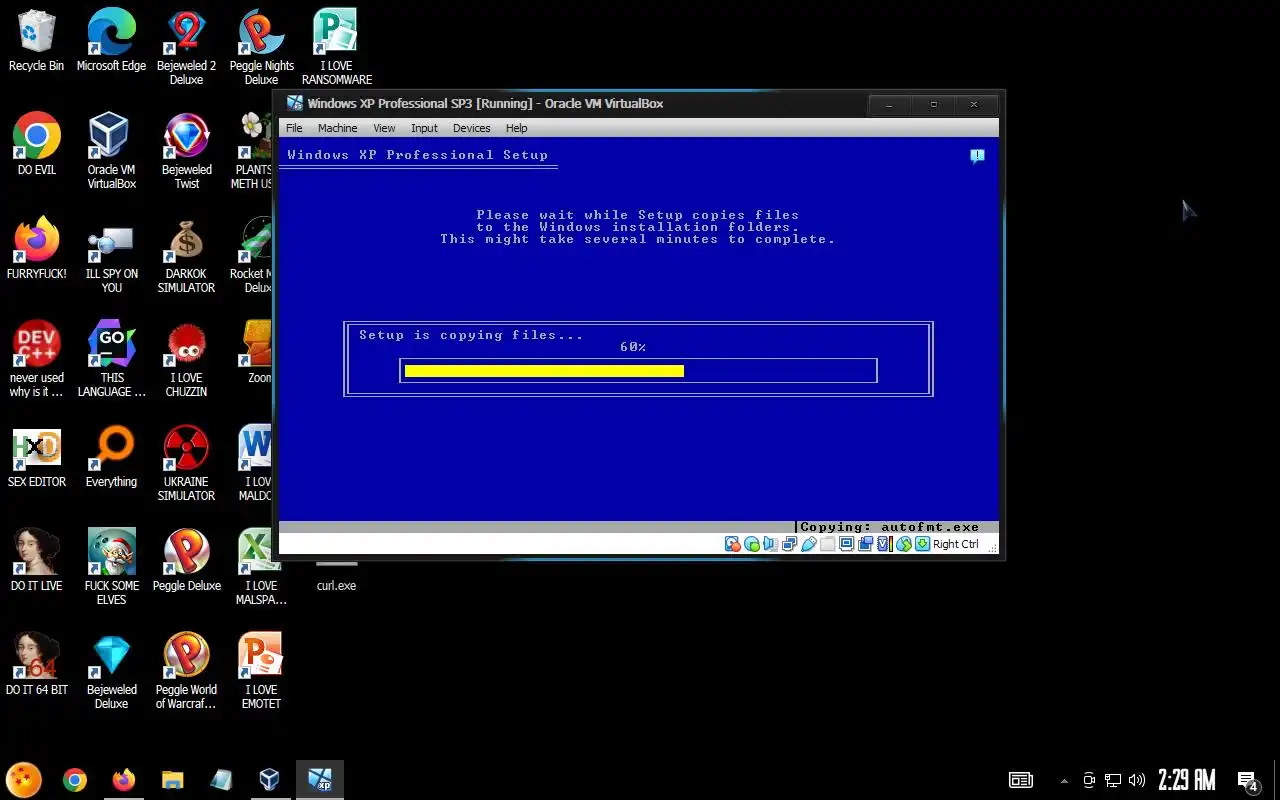Screen dimensions: 1280x800
Task: Open the File menu in VirtualBox
Action: tap(294, 128)
